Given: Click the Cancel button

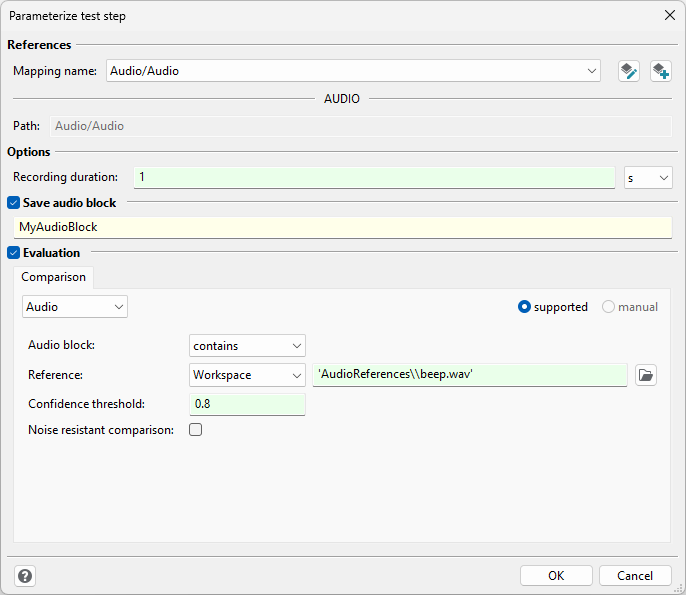Looking at the screenshot, I should [635, 575].
